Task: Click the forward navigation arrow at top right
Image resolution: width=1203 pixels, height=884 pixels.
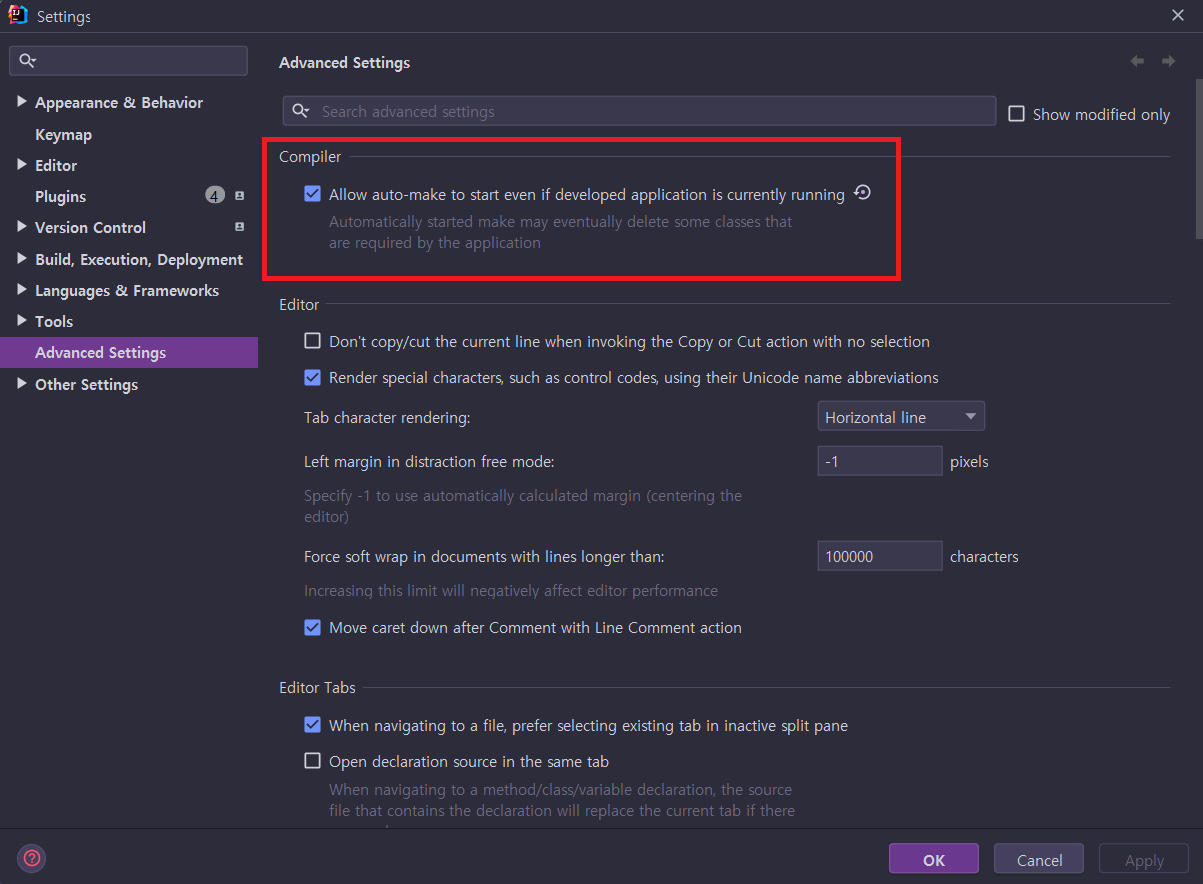Action: pyautogui.click(x=1169, y=61)
